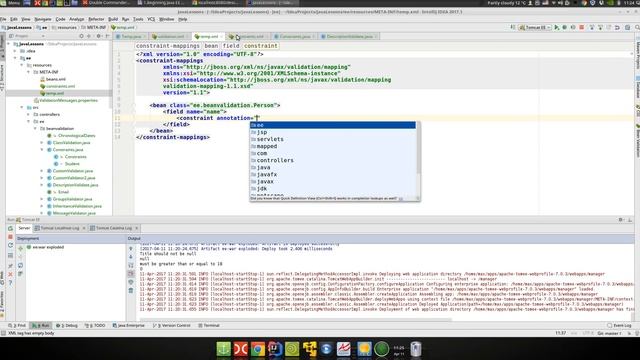
Task: Click the undo arrow icon in main toolbar
Action: pyautogui.click(x=617, y=27)
